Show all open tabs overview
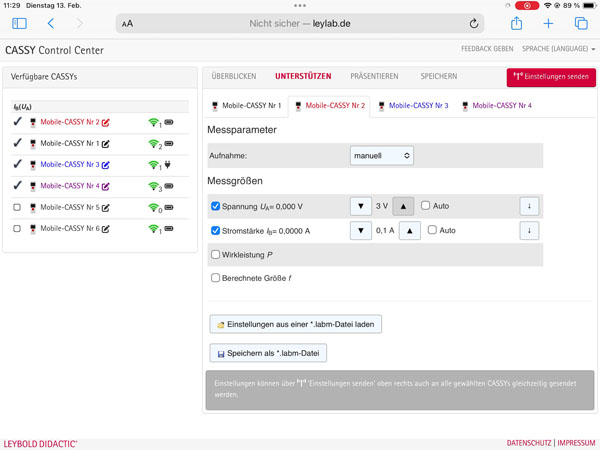 pyautogui.click(x=581, y=23)
